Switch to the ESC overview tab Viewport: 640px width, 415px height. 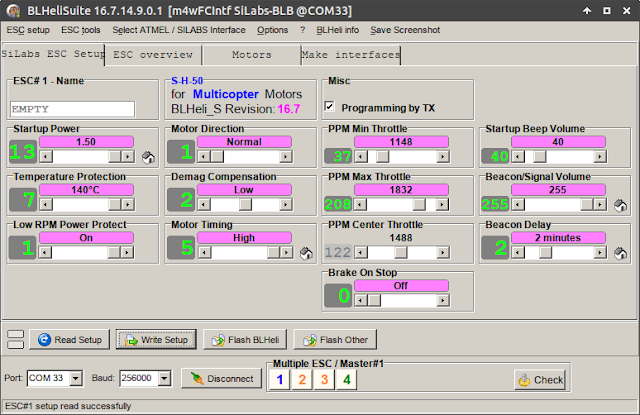pyautogui.click(x=153, y=55)
